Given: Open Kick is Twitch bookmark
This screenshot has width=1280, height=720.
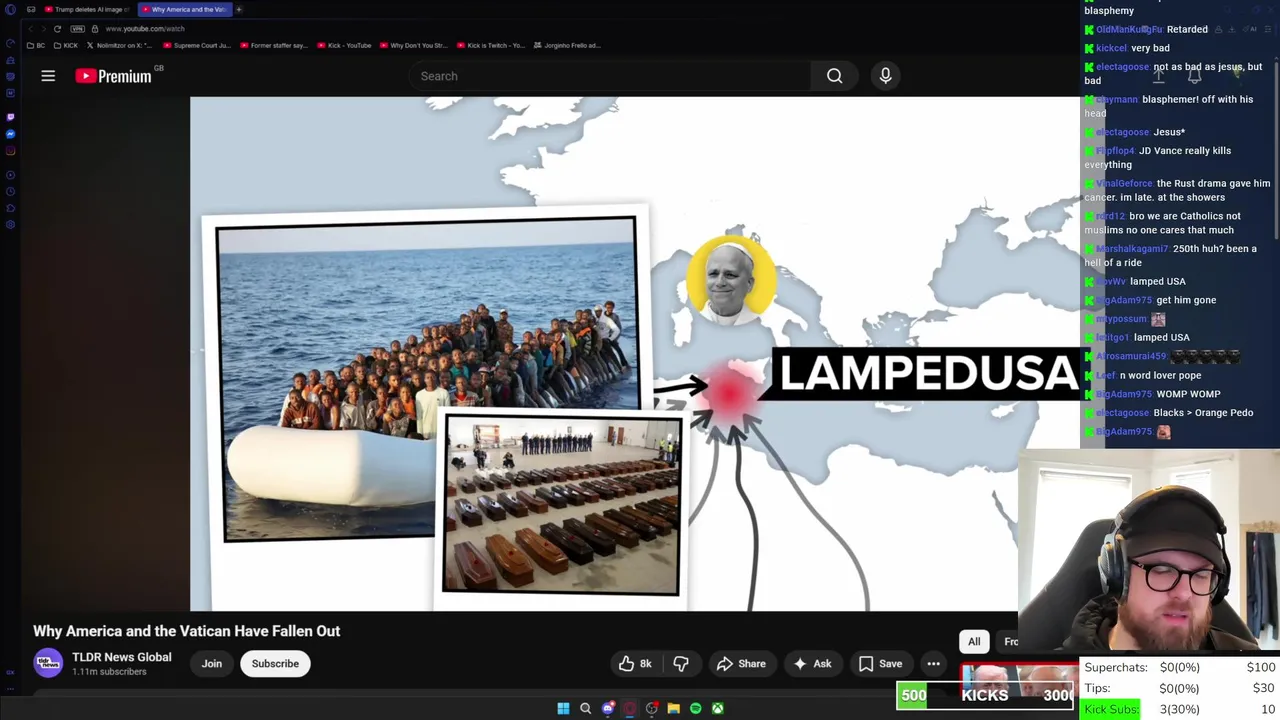Looking at the screenshot, I should [x=490, y=45].
